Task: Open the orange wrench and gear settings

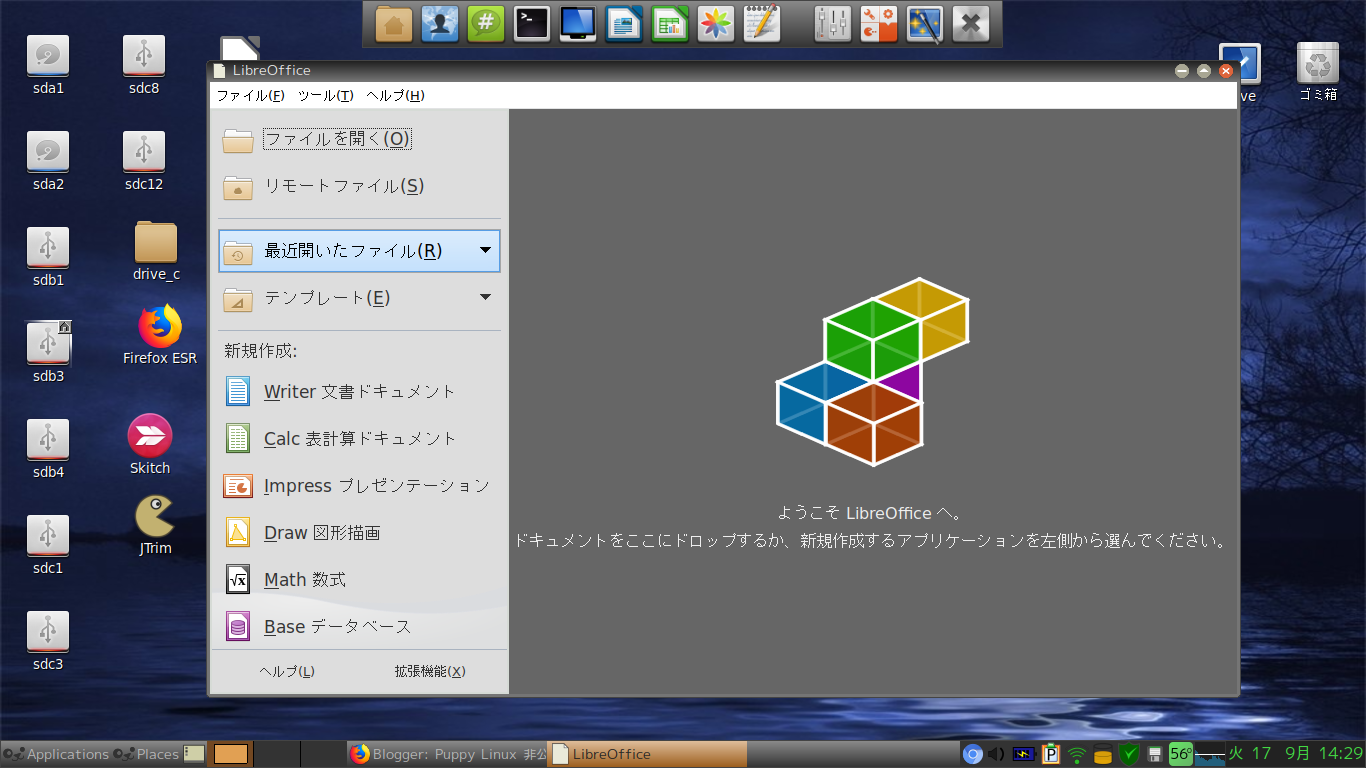Action: point(878,23)
